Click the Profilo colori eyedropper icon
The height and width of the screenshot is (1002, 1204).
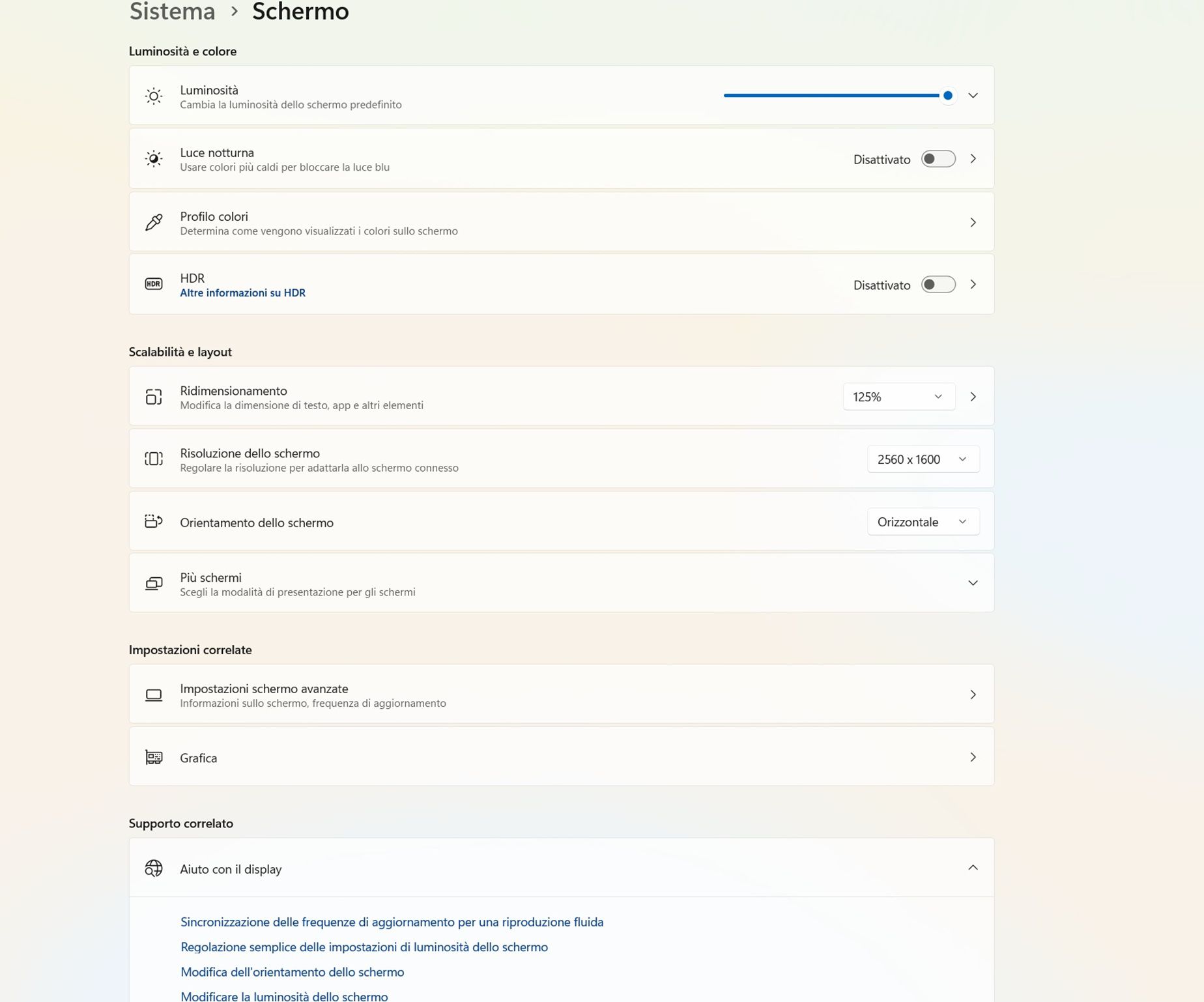point(154,223)
